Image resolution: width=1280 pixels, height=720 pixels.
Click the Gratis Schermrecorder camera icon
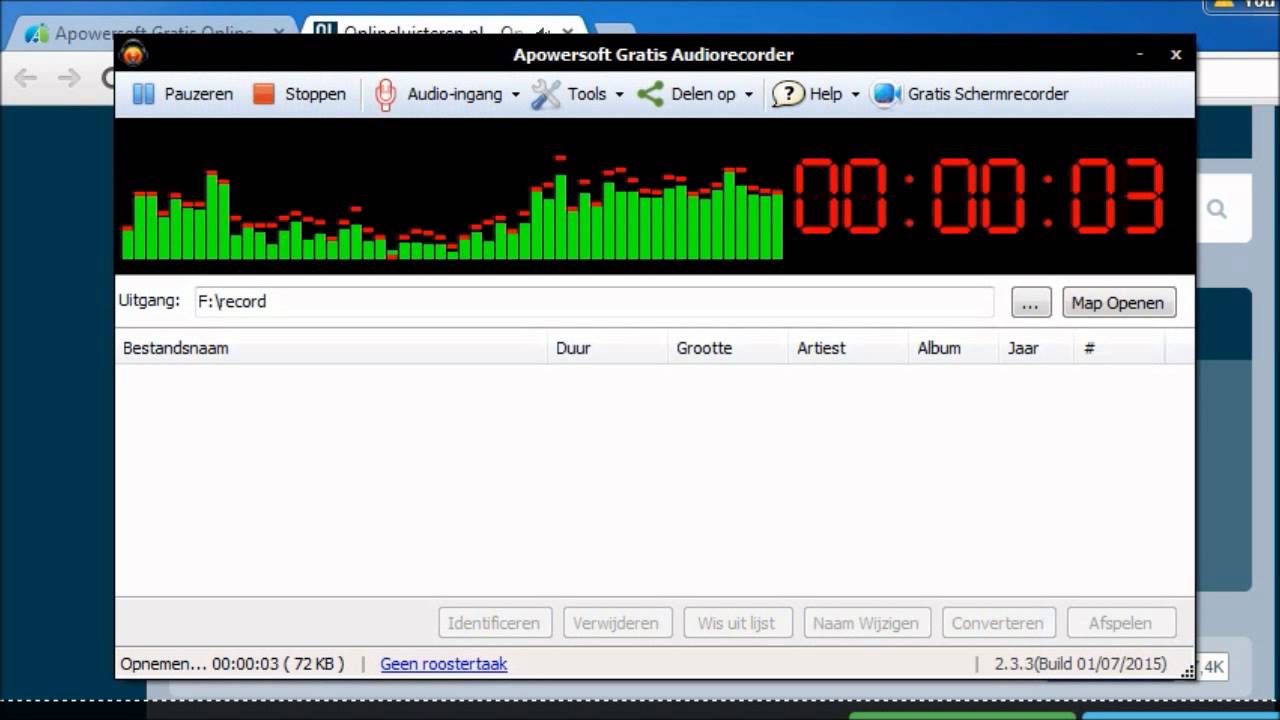pyautogui.click(x=886, y=94)
